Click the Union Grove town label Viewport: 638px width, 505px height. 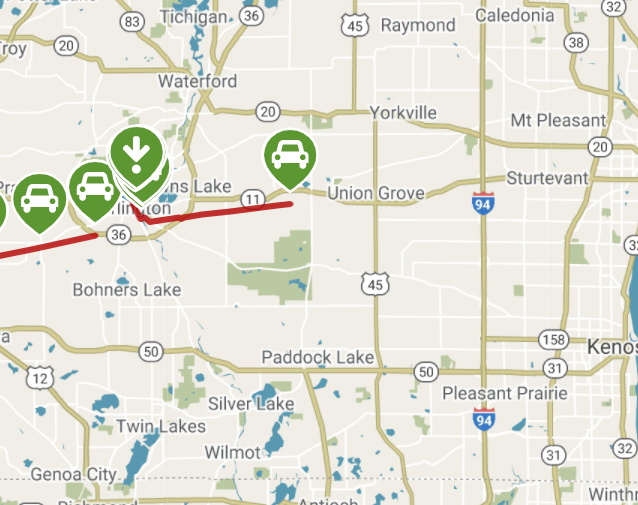click(x=376, y=193)
